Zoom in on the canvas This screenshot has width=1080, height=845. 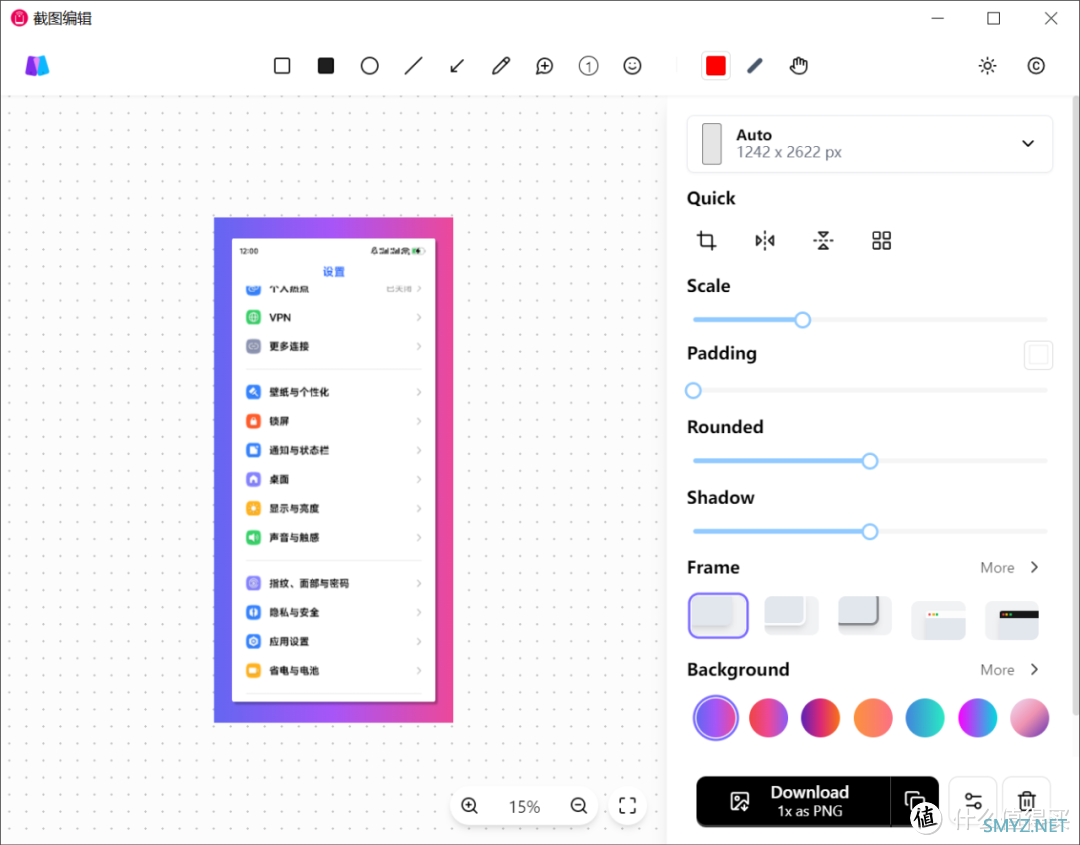tap(470, 806)
